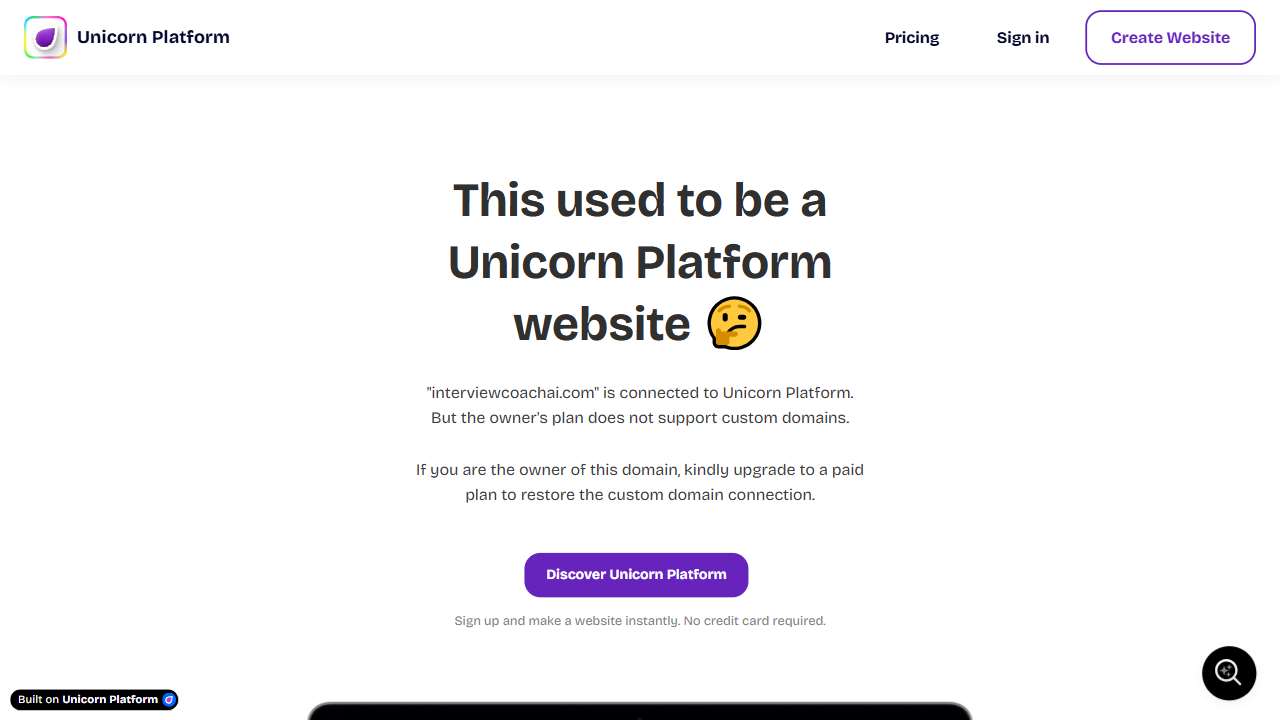Open the Pricing menu item
1280x720 pixels.
click(x=911, y=38)
